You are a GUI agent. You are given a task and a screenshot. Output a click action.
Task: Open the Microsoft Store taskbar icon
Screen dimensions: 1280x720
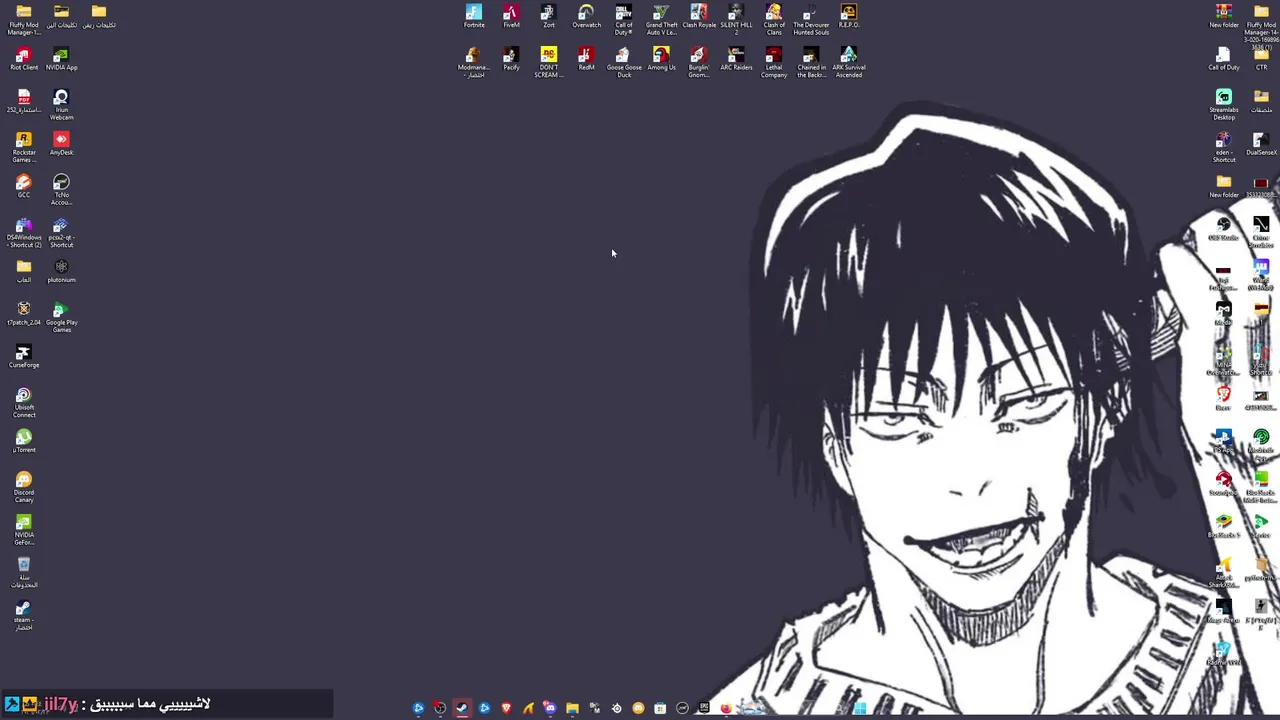coord(660,708)
